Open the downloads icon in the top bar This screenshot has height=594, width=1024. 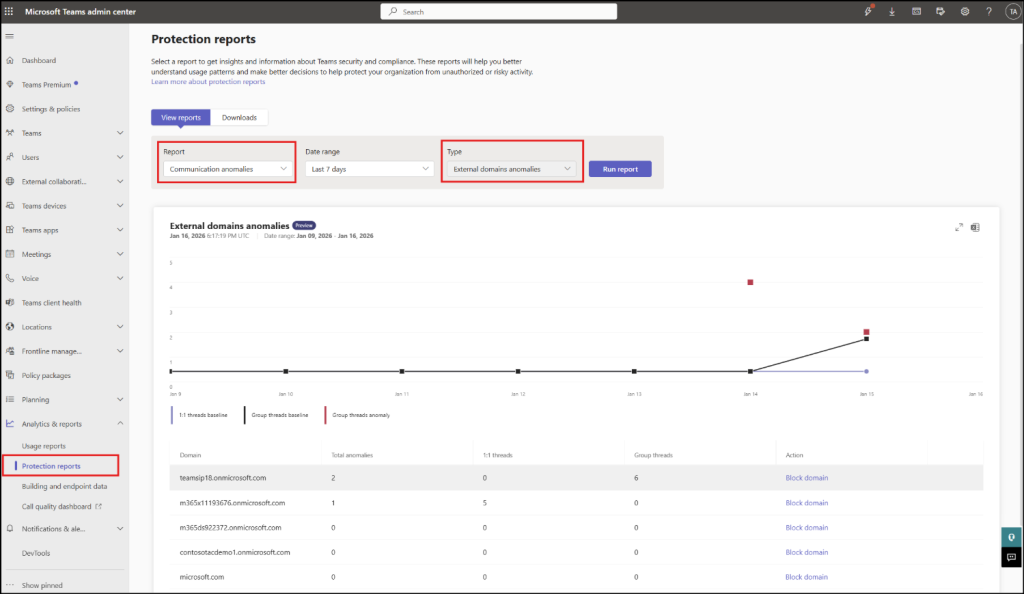(891, 11)
